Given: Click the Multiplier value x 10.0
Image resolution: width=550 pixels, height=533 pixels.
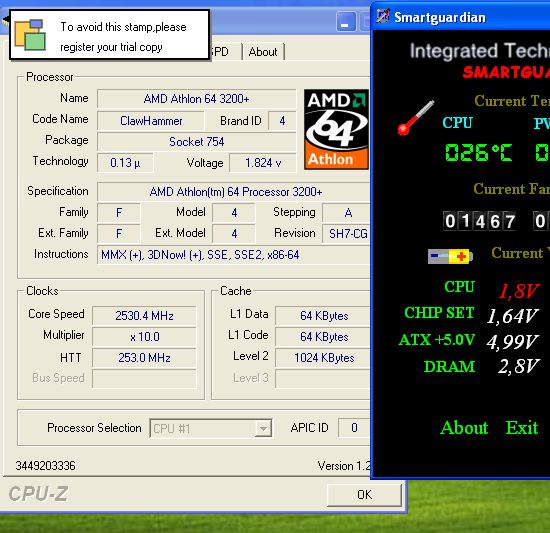Looking at the screenshot, I should click(x=144, y=337).
